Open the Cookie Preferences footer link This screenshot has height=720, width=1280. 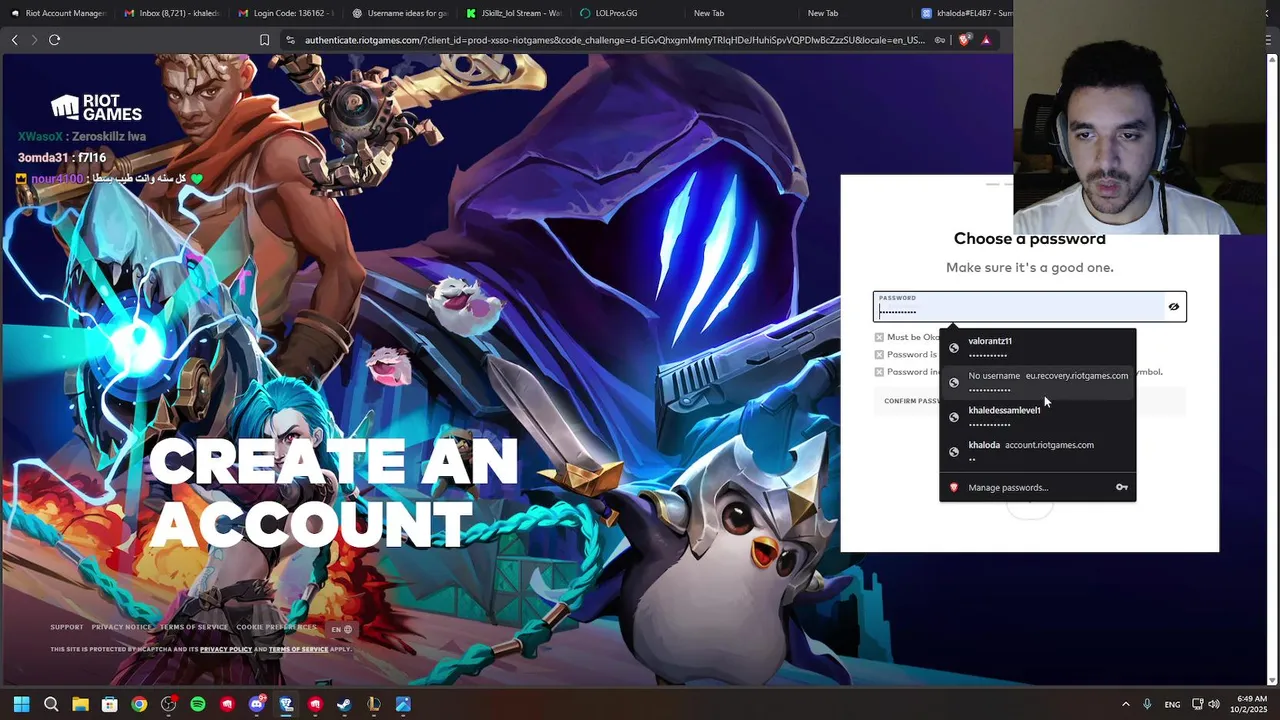[x=276, y=627]
